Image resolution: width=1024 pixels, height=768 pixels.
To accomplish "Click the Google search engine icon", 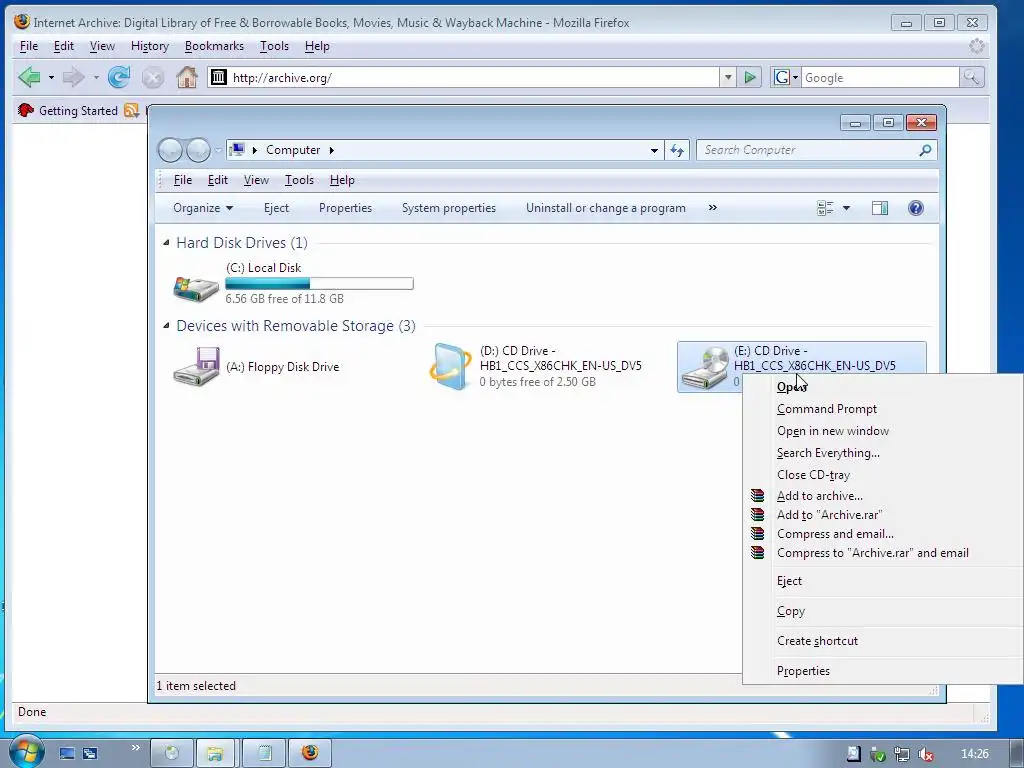I will click(781, 78).
